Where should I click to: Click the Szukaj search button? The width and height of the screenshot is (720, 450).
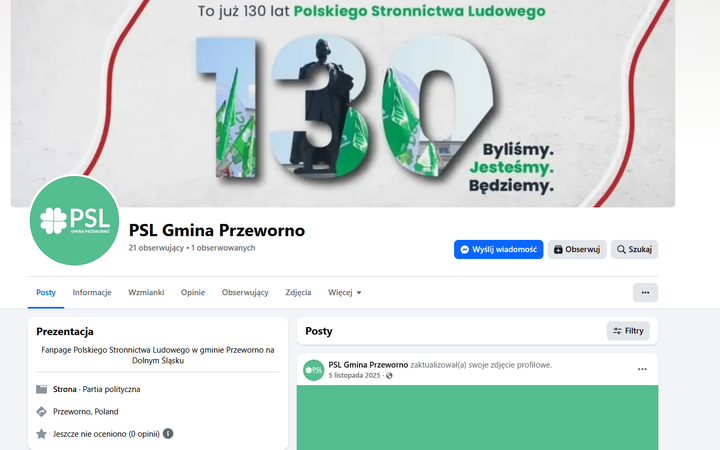coord(635,249)
